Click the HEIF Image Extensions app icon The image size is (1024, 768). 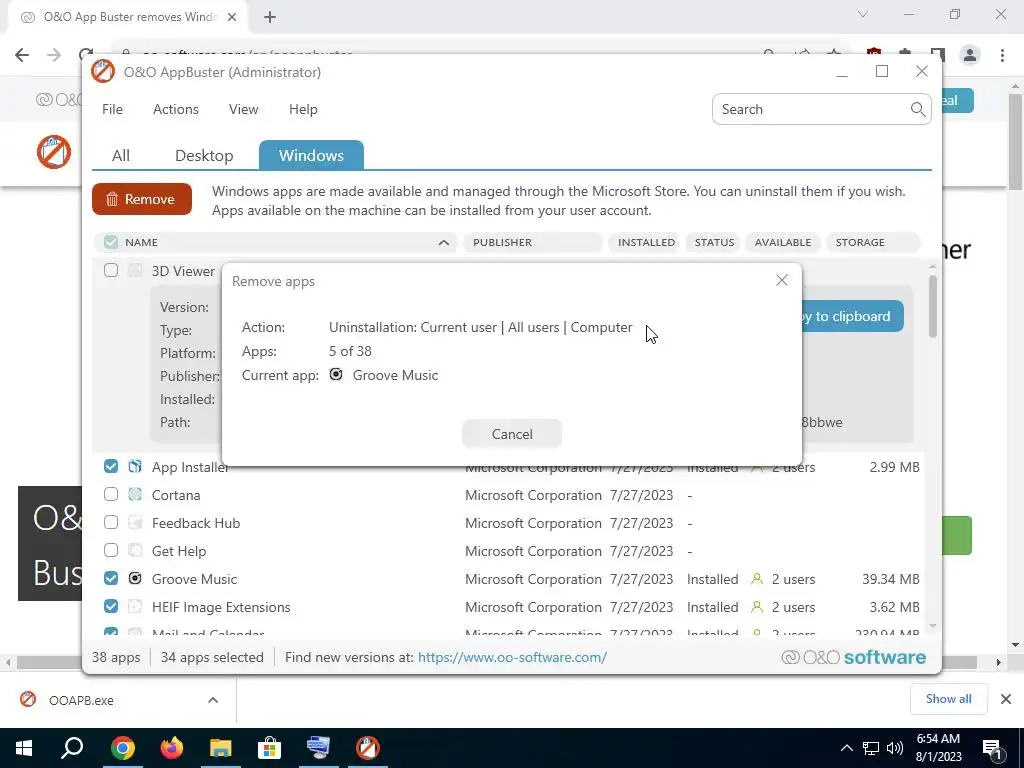coord(135,607)
